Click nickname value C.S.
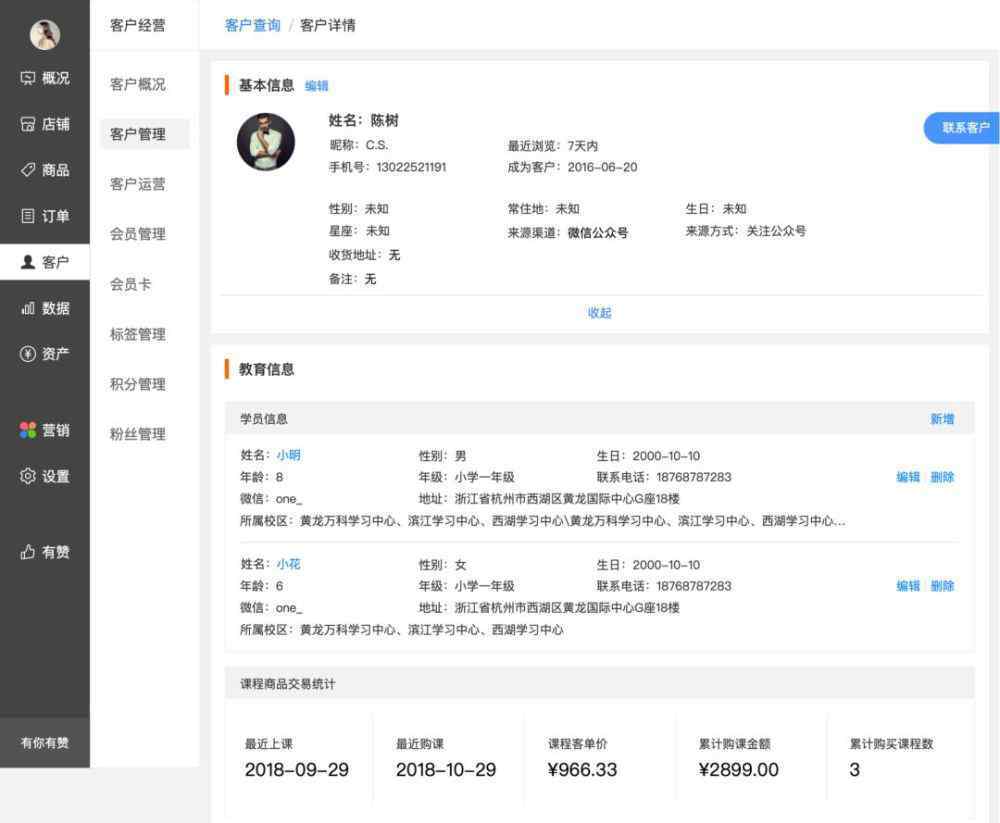This screenshot has width=1000, height=823. point(377,145)
